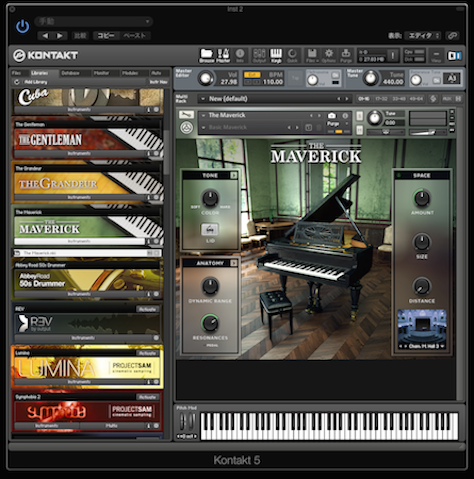Toggle the Reference Tone On button
Viewport: 474px width, 479px height.
(436, 80)
